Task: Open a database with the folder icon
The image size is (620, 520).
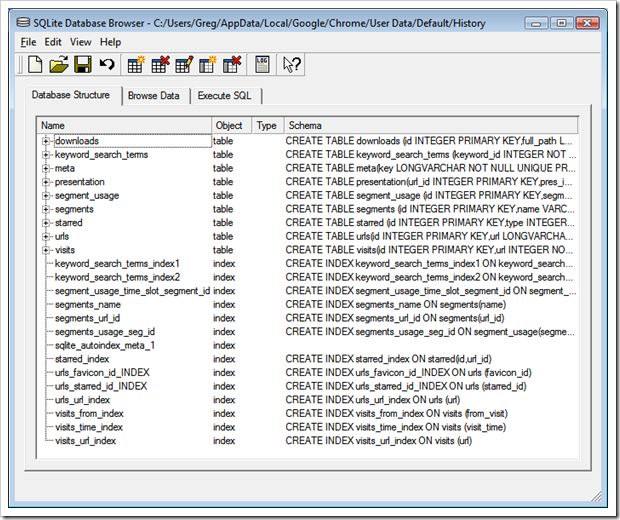Action: (59, 66)
